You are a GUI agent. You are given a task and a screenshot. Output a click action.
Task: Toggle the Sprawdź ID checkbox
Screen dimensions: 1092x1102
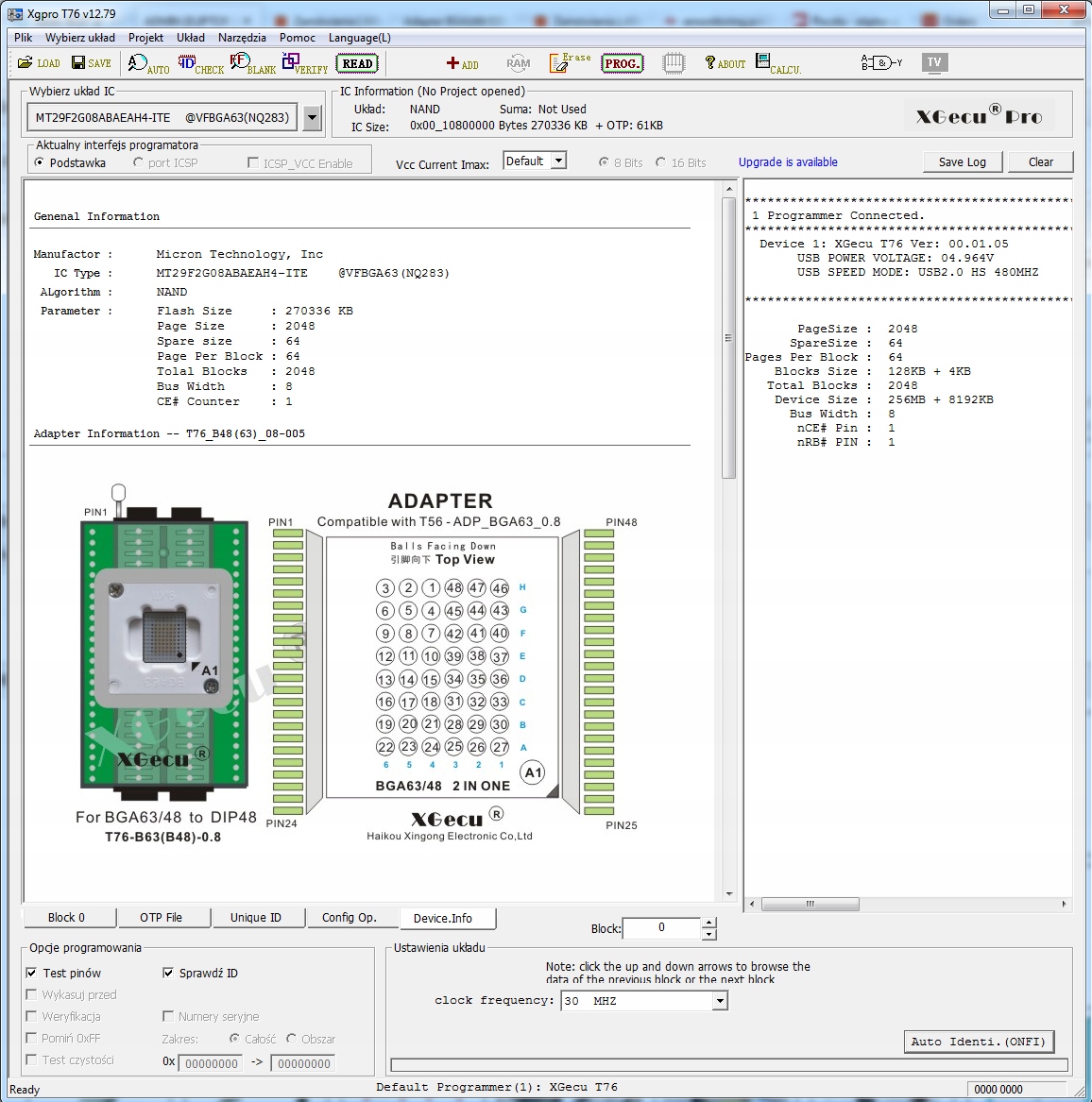(168, 973)
